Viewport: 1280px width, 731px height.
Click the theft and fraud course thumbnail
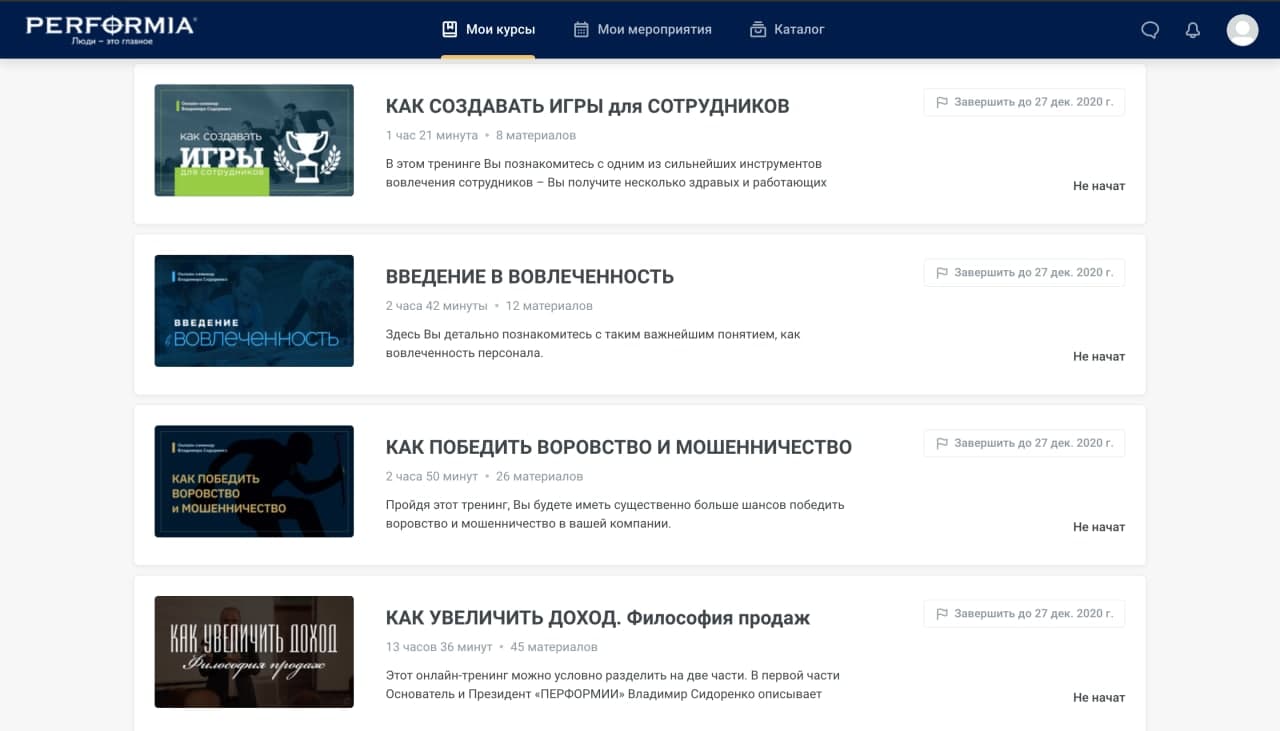coord(254,481)
